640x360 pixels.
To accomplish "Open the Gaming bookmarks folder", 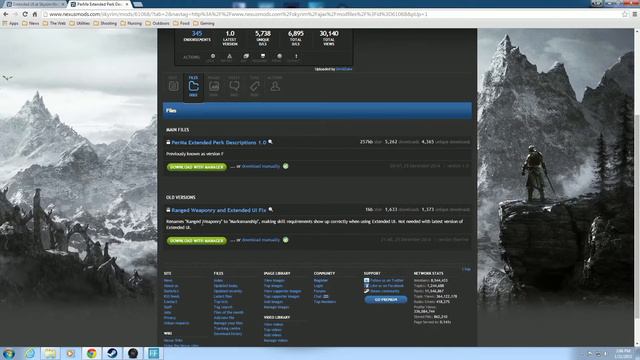I will [204, 23].
